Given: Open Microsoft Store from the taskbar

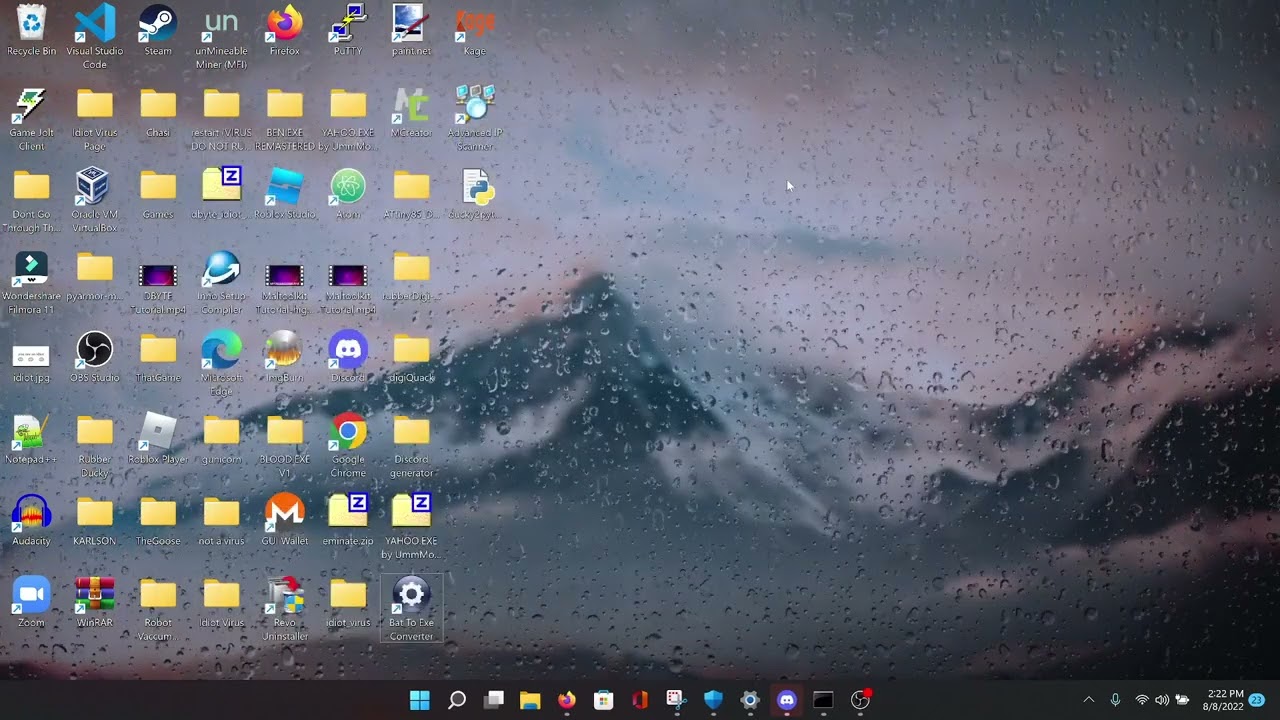Looking at the screenshot, I should click(x=603, y=700).
